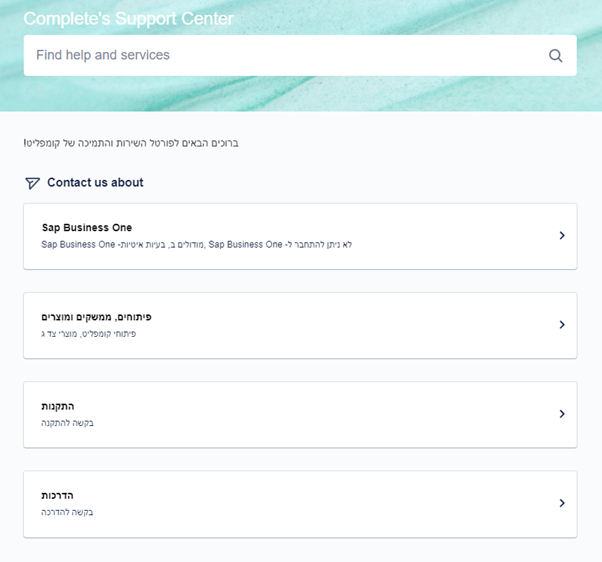The image size is (602, 562).
Task: Open the התקנות card's right arrow
Action: [x=562, y=414]
